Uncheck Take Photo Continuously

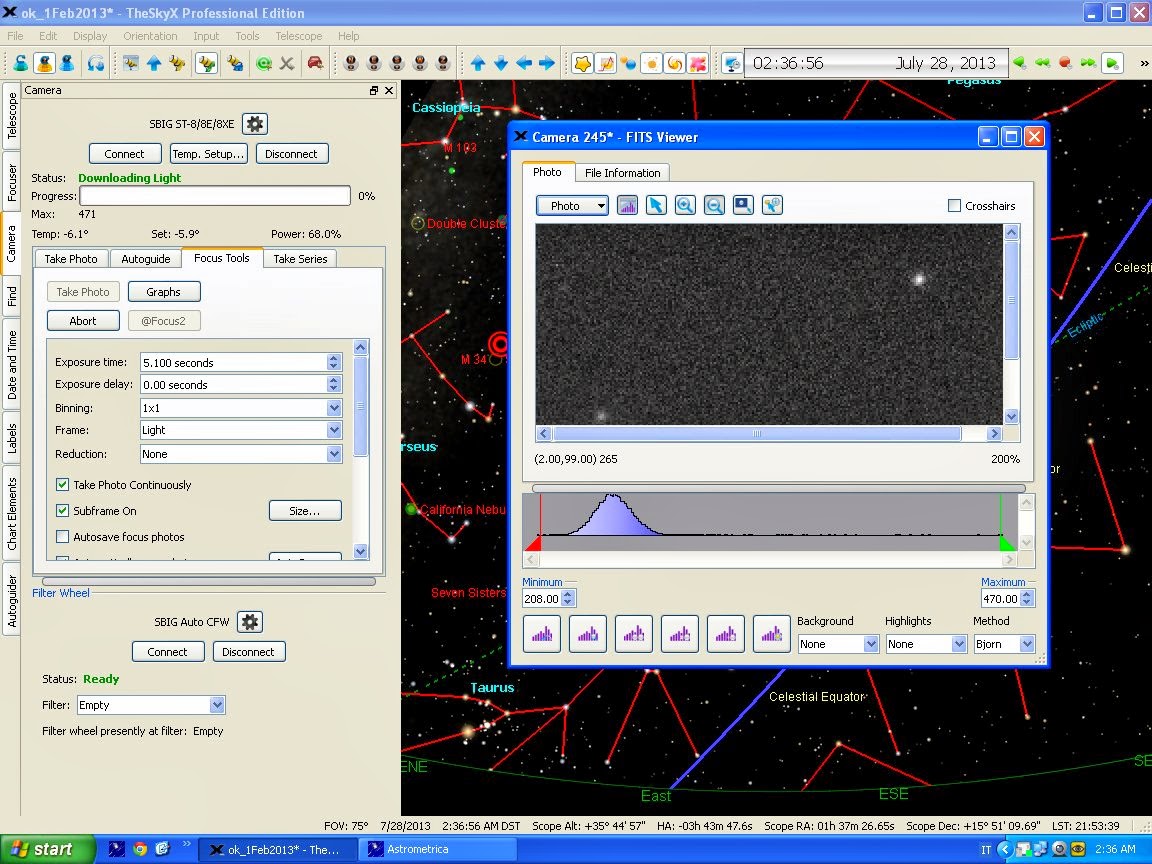click(63, 485)
